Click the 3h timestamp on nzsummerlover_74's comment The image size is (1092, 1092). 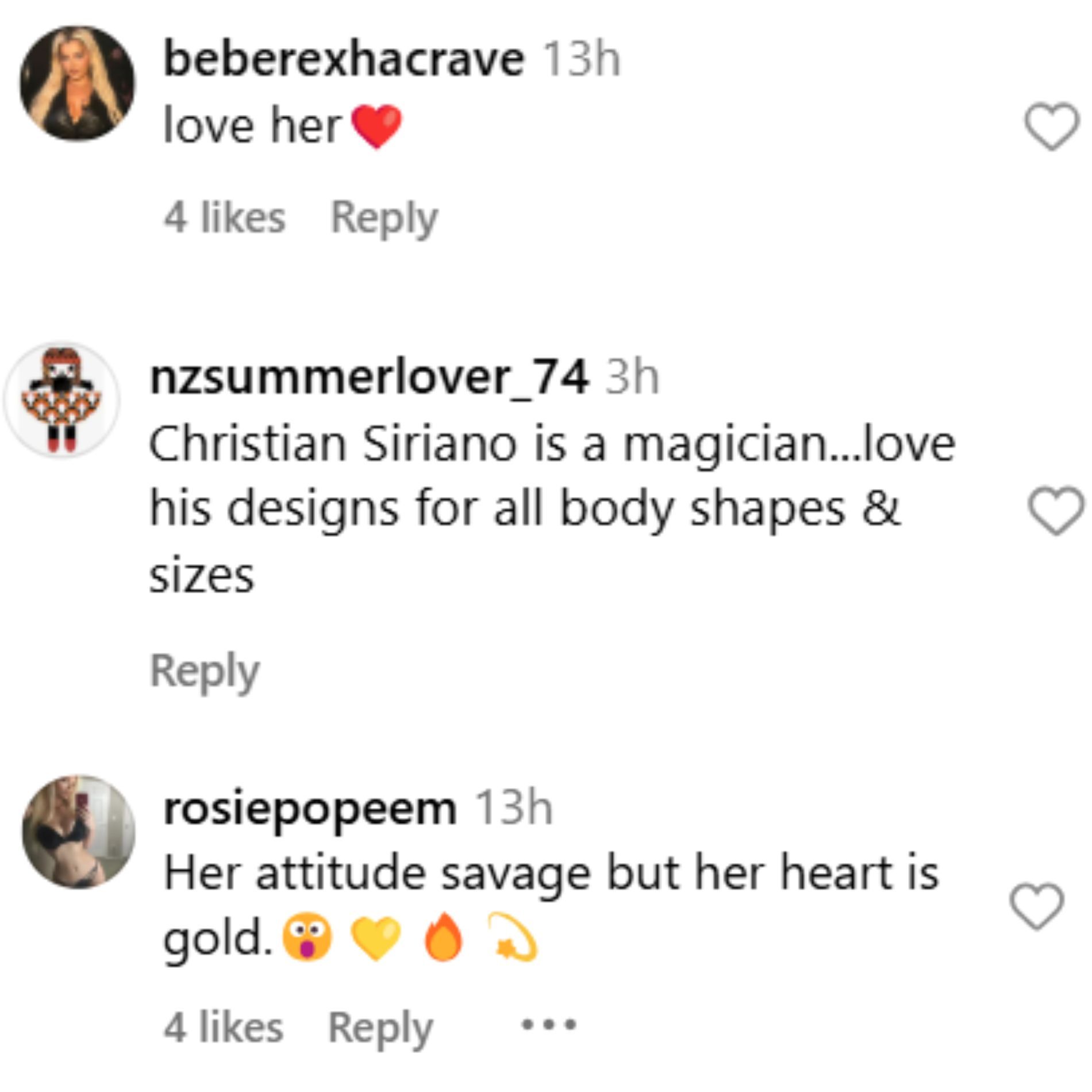[x=632, y=378]
